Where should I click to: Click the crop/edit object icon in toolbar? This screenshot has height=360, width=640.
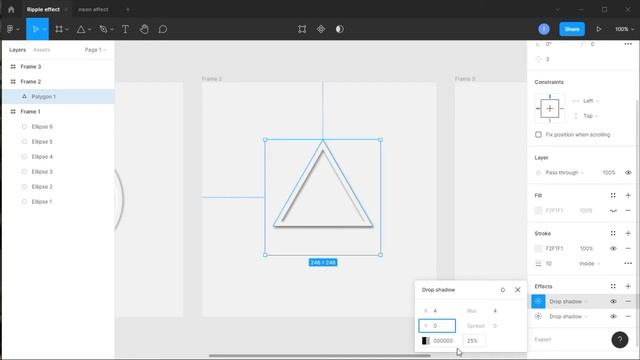click(302, 29)
